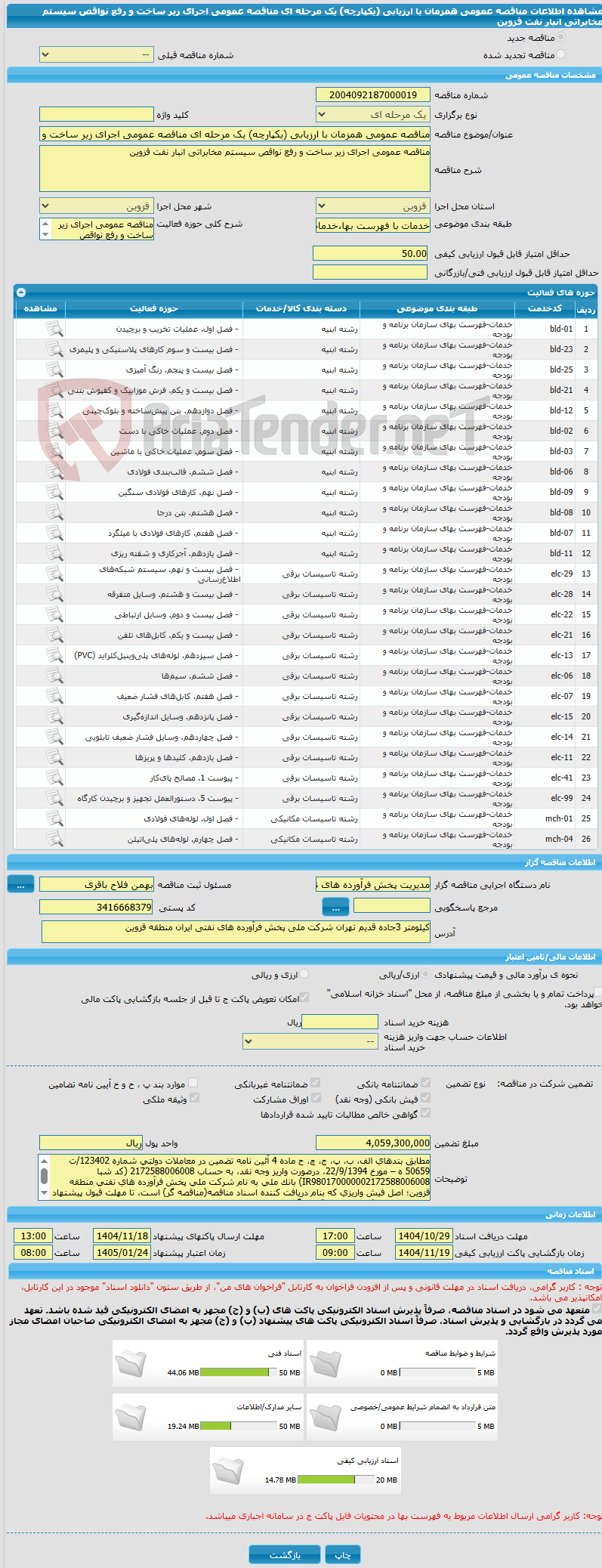Click the view icon for row bld-03

click(54, 451)
